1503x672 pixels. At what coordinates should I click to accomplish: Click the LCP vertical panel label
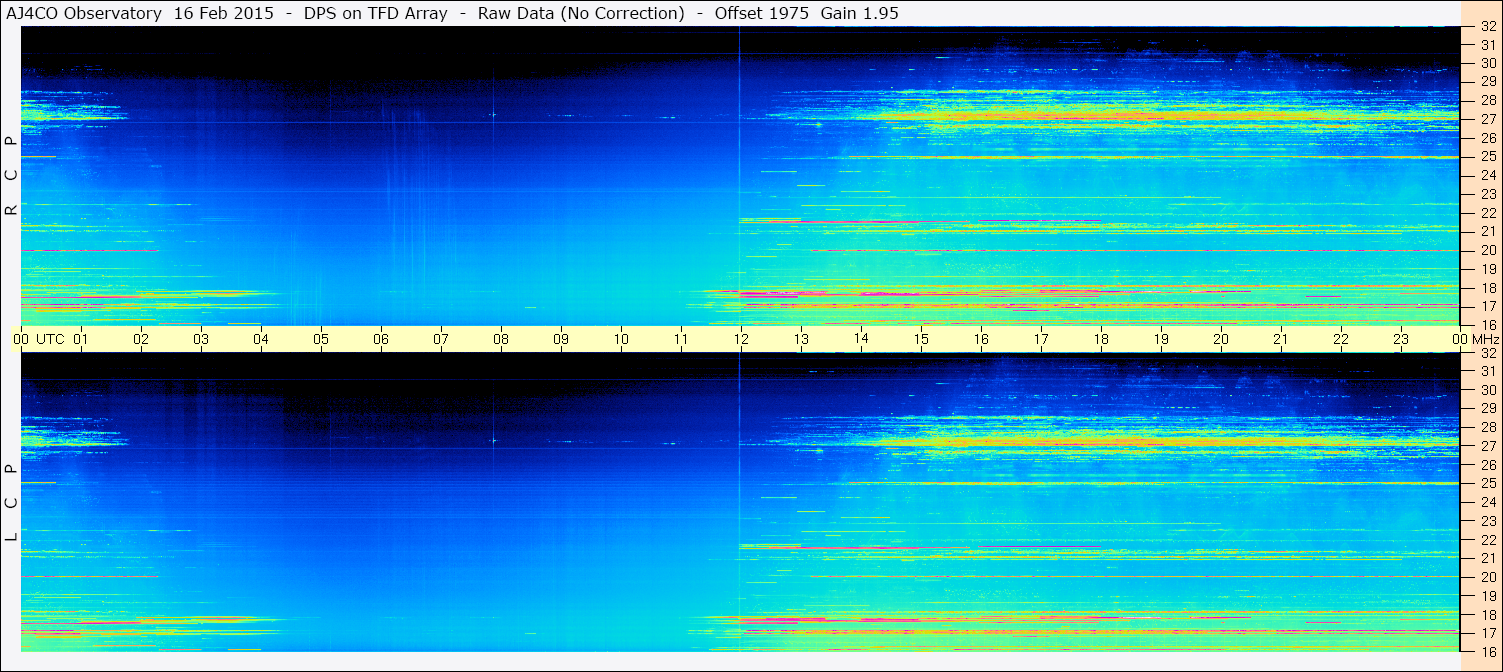[x=11, y=503]
